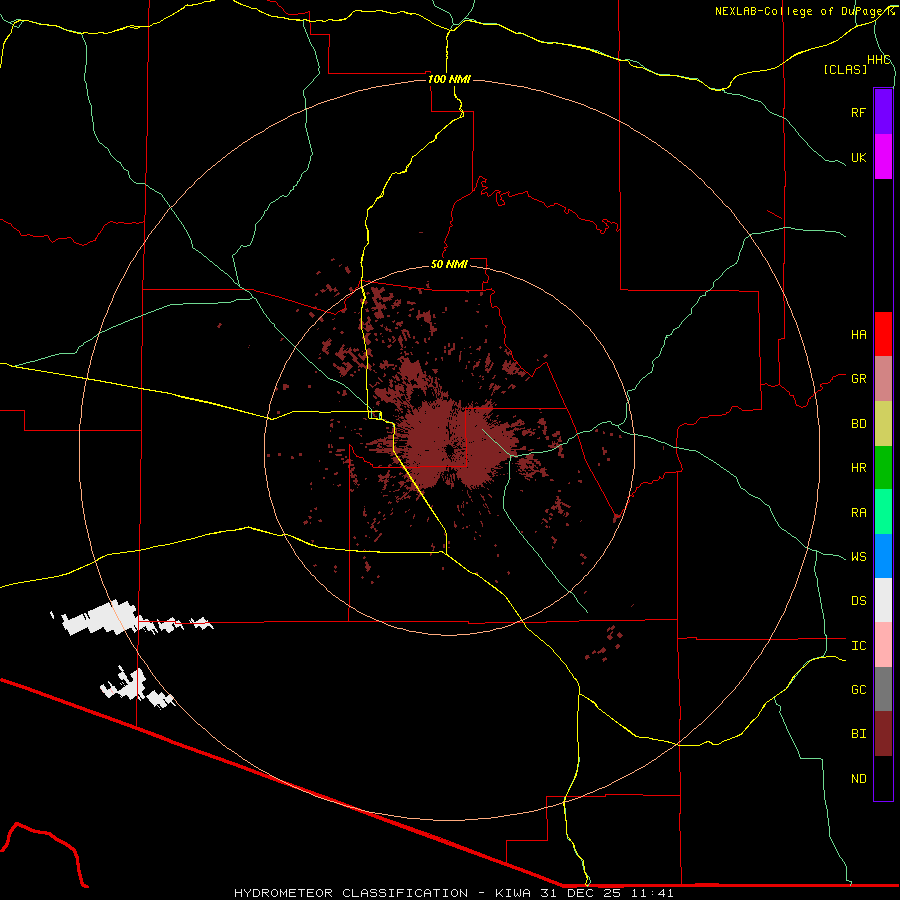
Task: Click the WS blue legend swatch
Action: coord(883,556)
